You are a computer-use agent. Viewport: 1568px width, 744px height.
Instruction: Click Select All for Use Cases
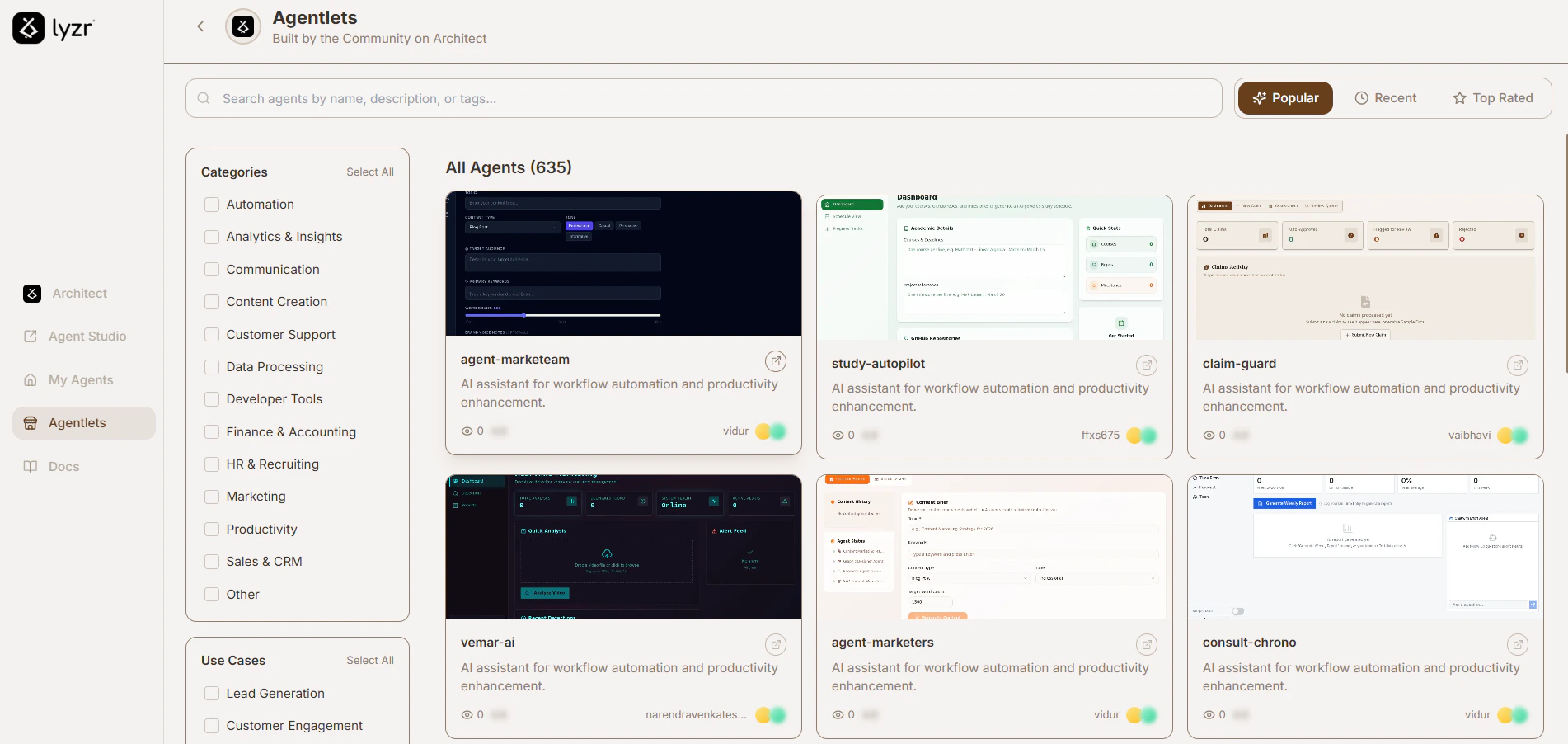point(369,660)
